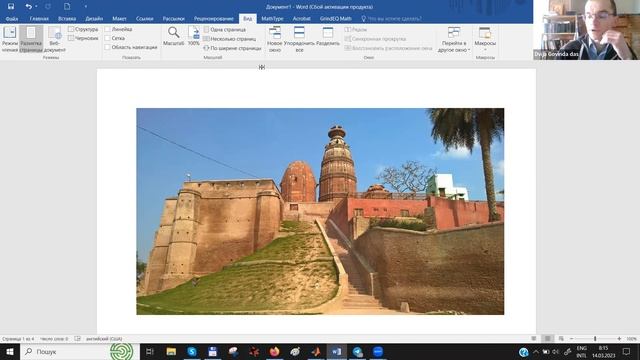Open the Файл tab
Image resolution: width=640 pixels, height=360 pixels.
coord(11,18)
